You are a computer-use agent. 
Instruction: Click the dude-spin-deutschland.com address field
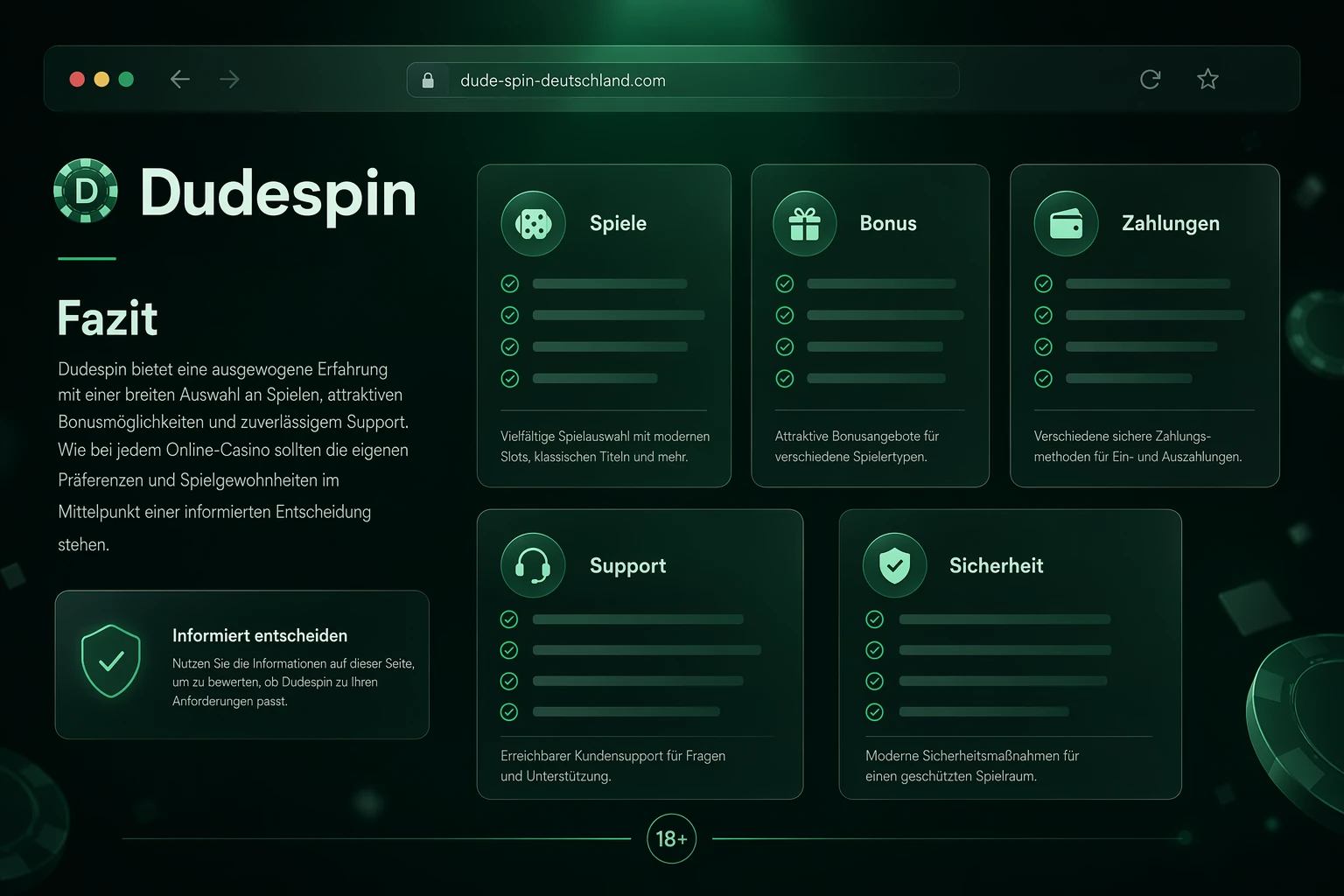click(683, 80)
